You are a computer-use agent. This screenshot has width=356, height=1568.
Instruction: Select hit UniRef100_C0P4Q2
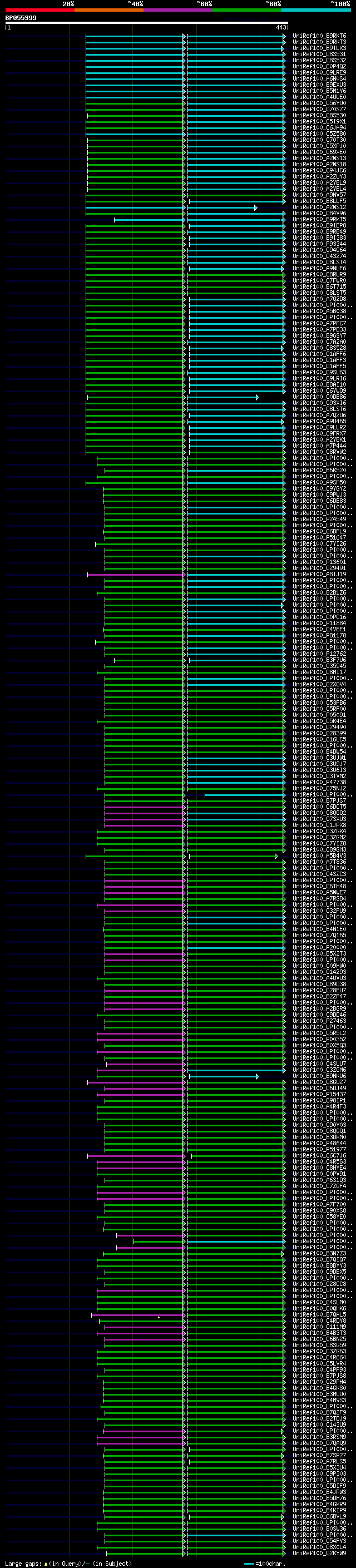coord(319,66)
